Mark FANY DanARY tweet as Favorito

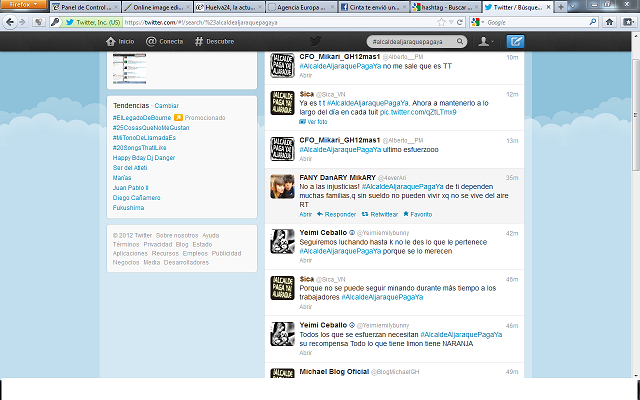click(x=418, y=214)
